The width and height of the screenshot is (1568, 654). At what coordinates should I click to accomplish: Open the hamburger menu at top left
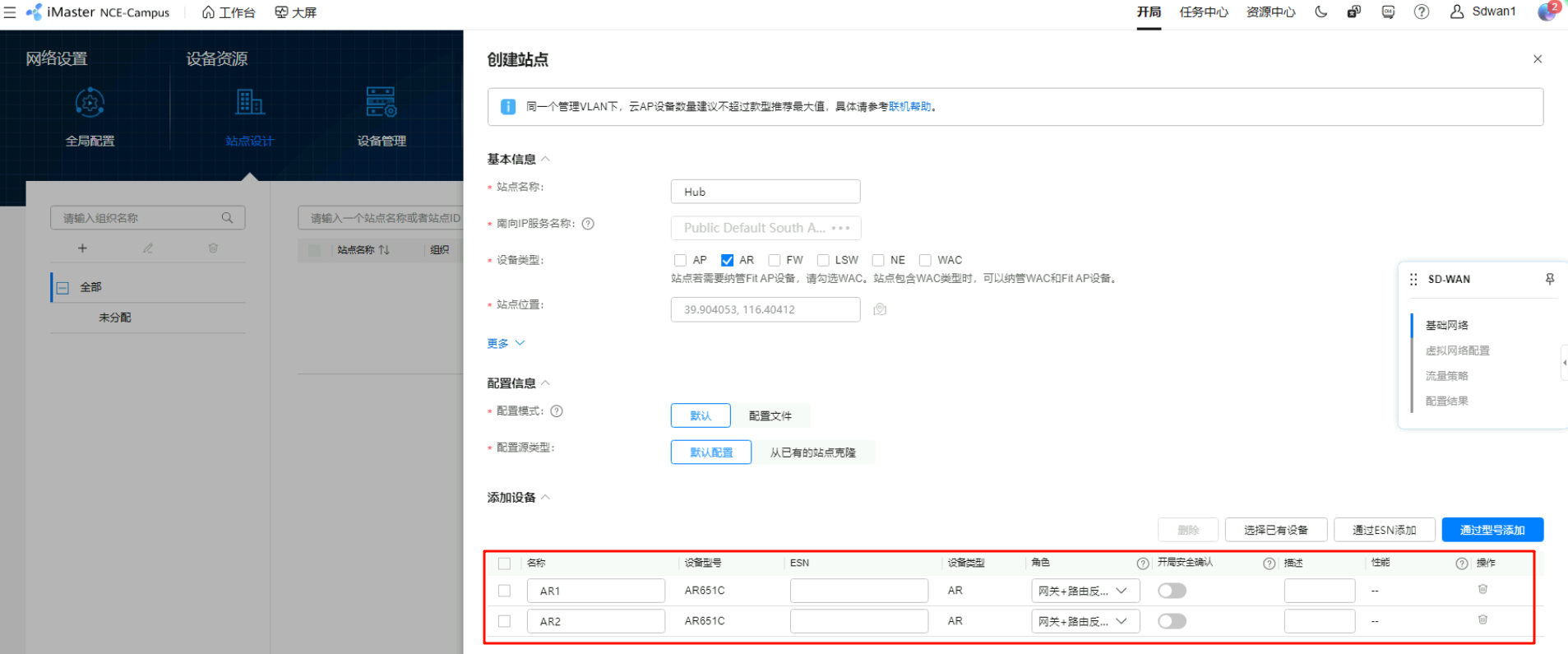coord(10,12)
